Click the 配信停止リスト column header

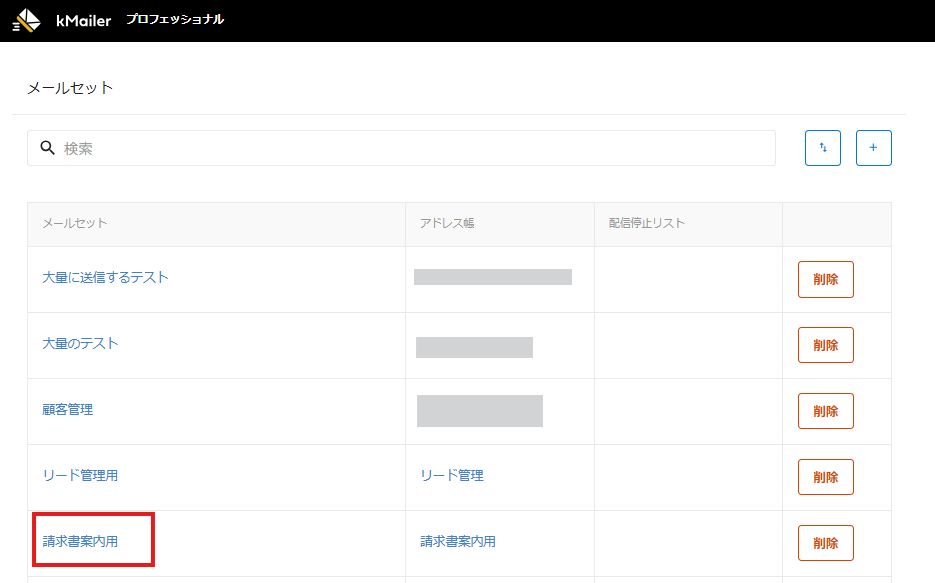click(647, 223)
